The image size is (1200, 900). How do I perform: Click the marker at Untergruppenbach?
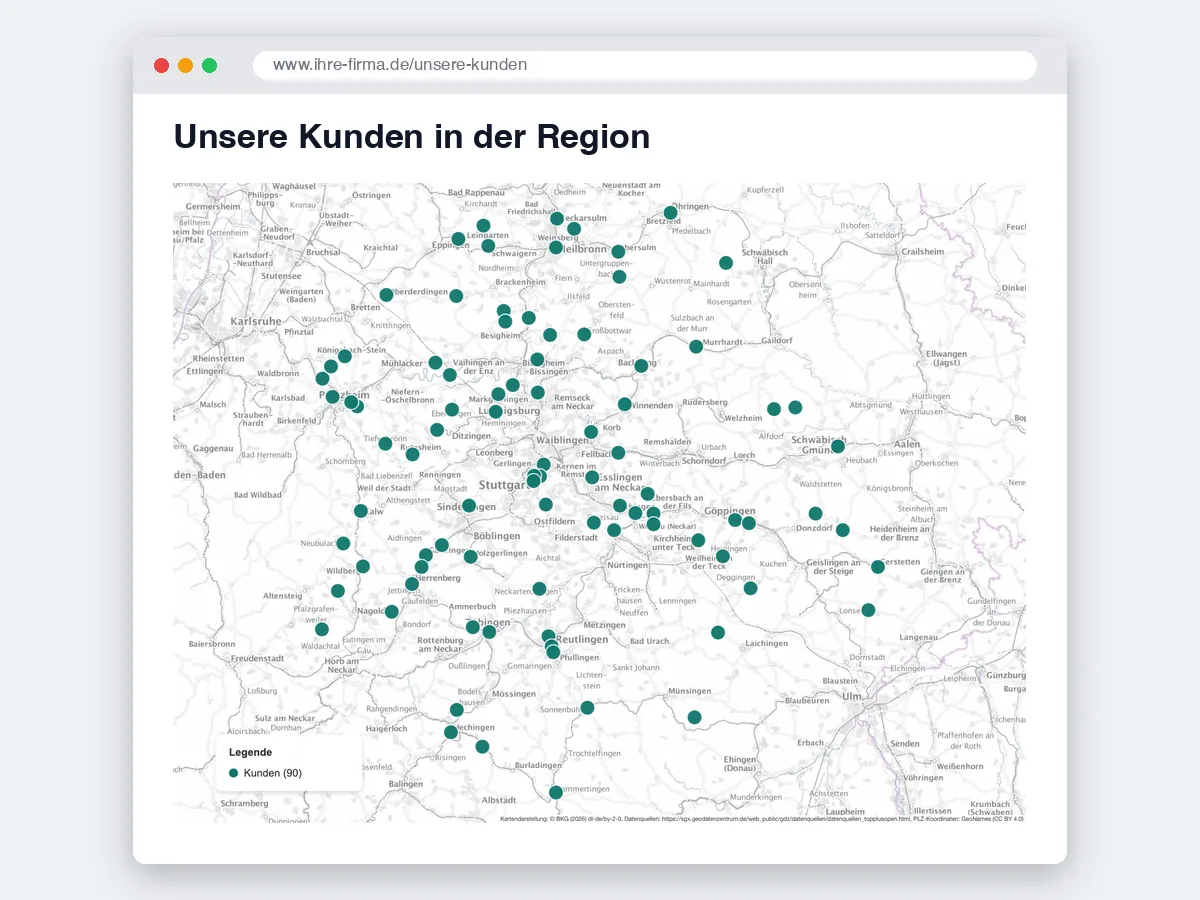[619, 276]
